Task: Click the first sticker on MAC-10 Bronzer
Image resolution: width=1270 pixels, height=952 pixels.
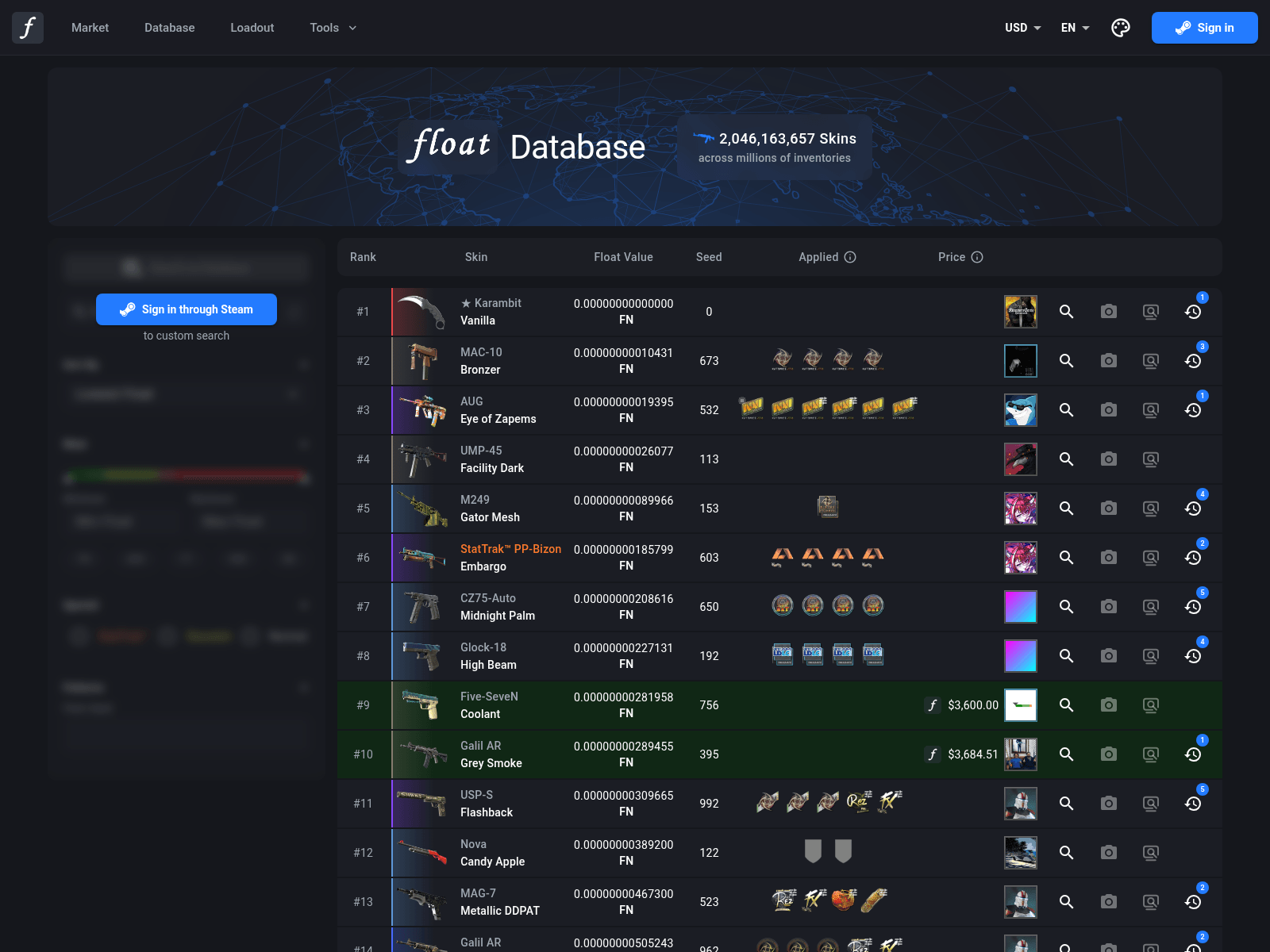Action: coord(783,360)
